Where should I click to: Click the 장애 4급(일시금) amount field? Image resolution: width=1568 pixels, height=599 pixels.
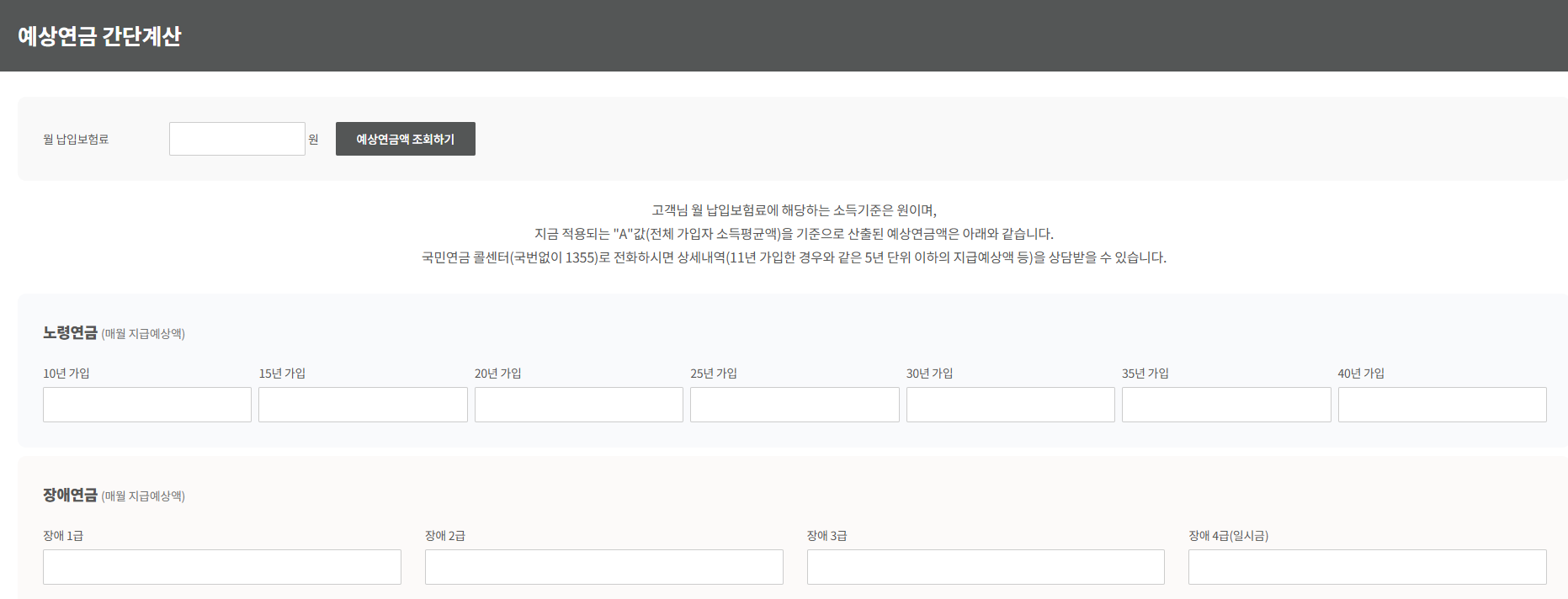coord(1368,567)
